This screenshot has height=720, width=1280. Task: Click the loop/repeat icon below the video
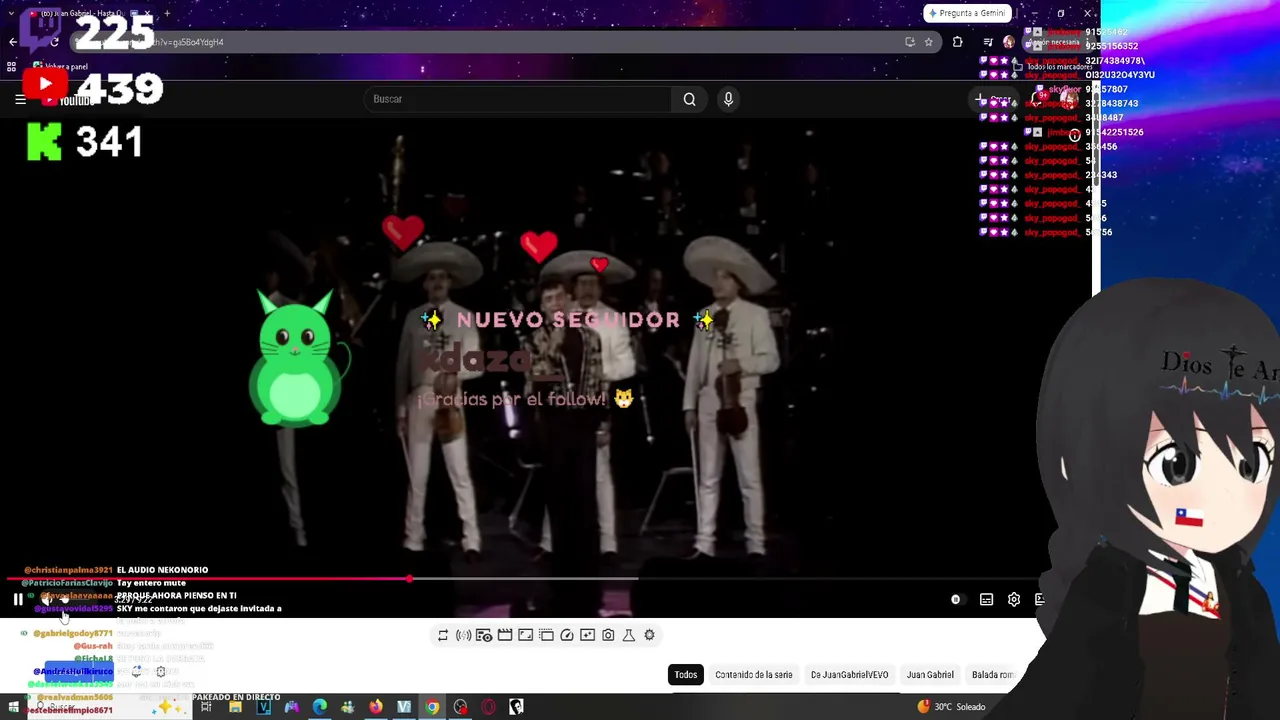(x=443, y=635)
